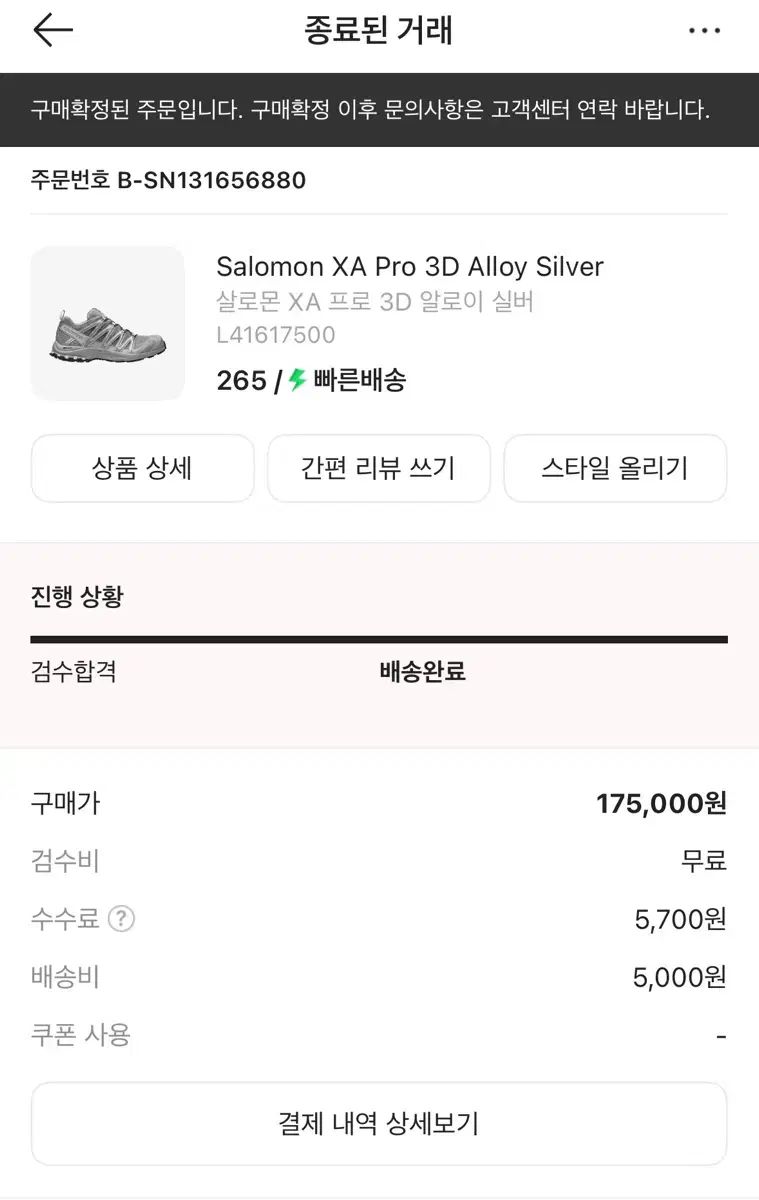Tap the 배송완료 delivery status label

(423, 671)
